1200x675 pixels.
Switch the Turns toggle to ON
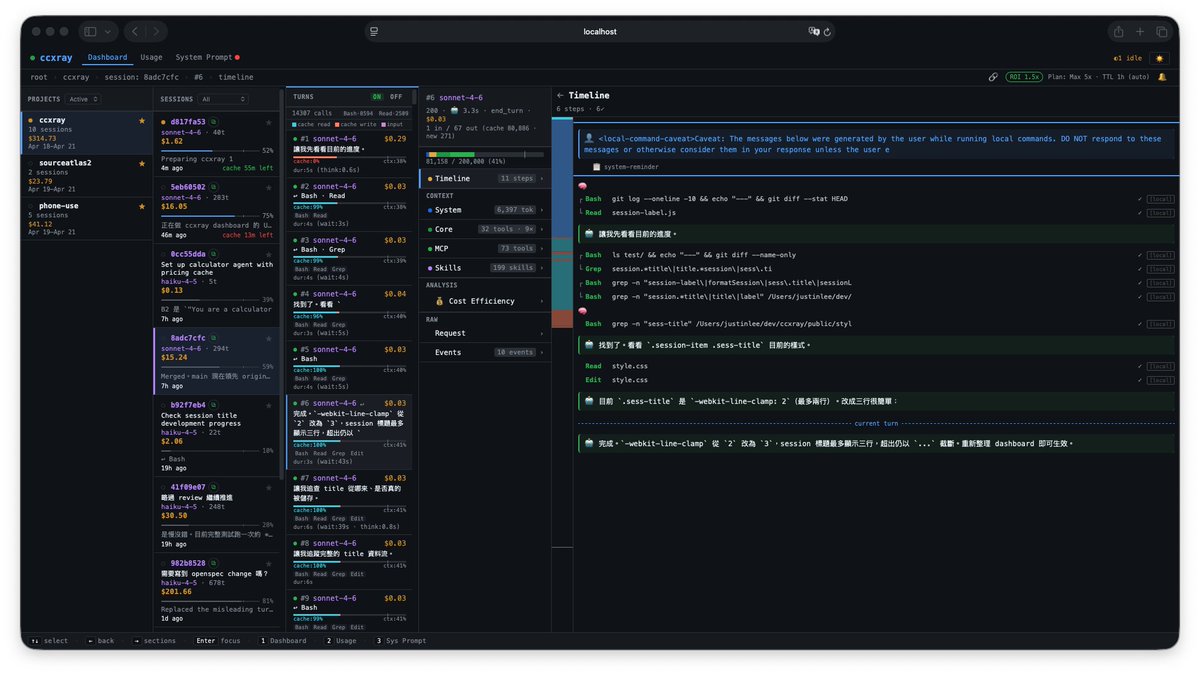[x=377, y=97]
